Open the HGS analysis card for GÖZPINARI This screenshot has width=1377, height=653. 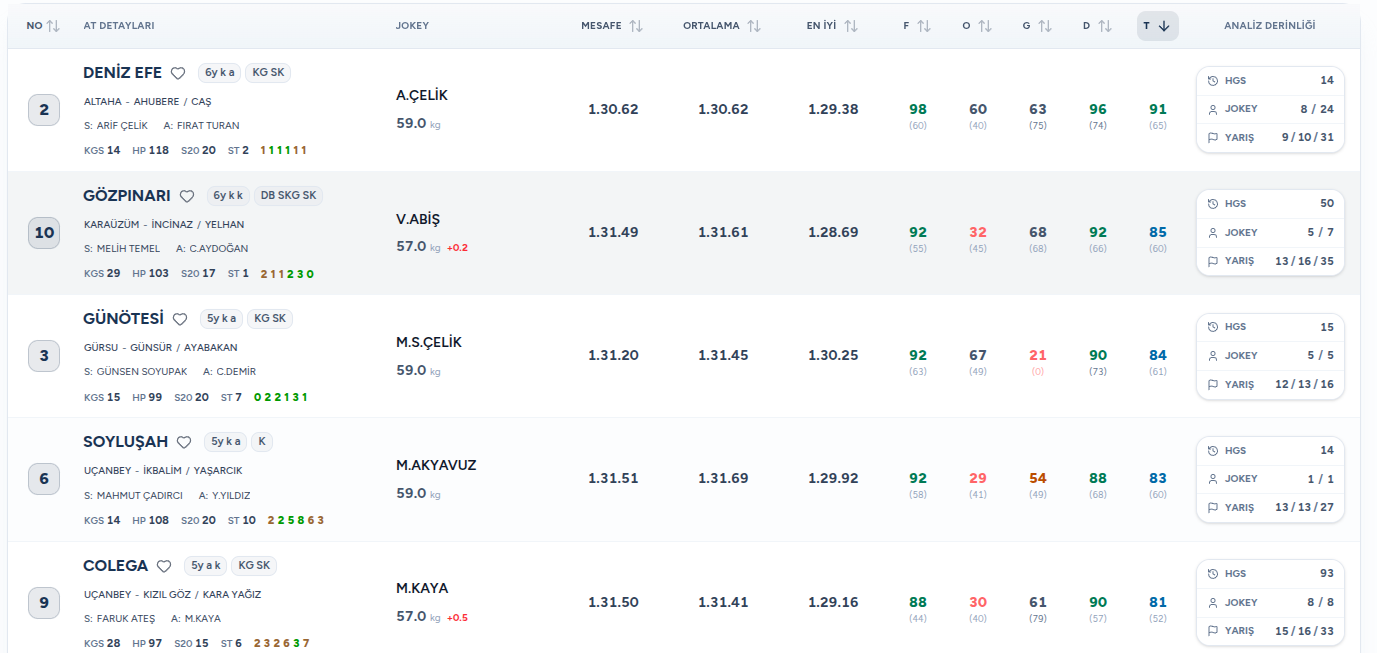(x=1270, y=204)
